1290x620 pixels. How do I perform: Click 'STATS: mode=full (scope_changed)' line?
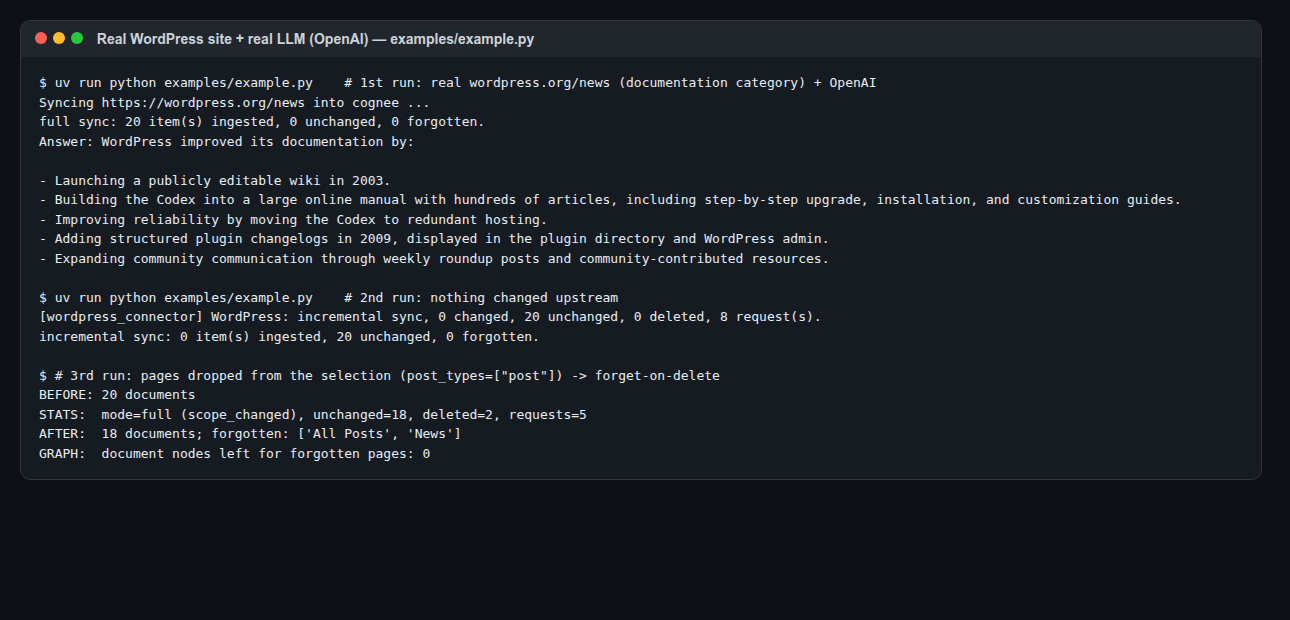(313, 415)
